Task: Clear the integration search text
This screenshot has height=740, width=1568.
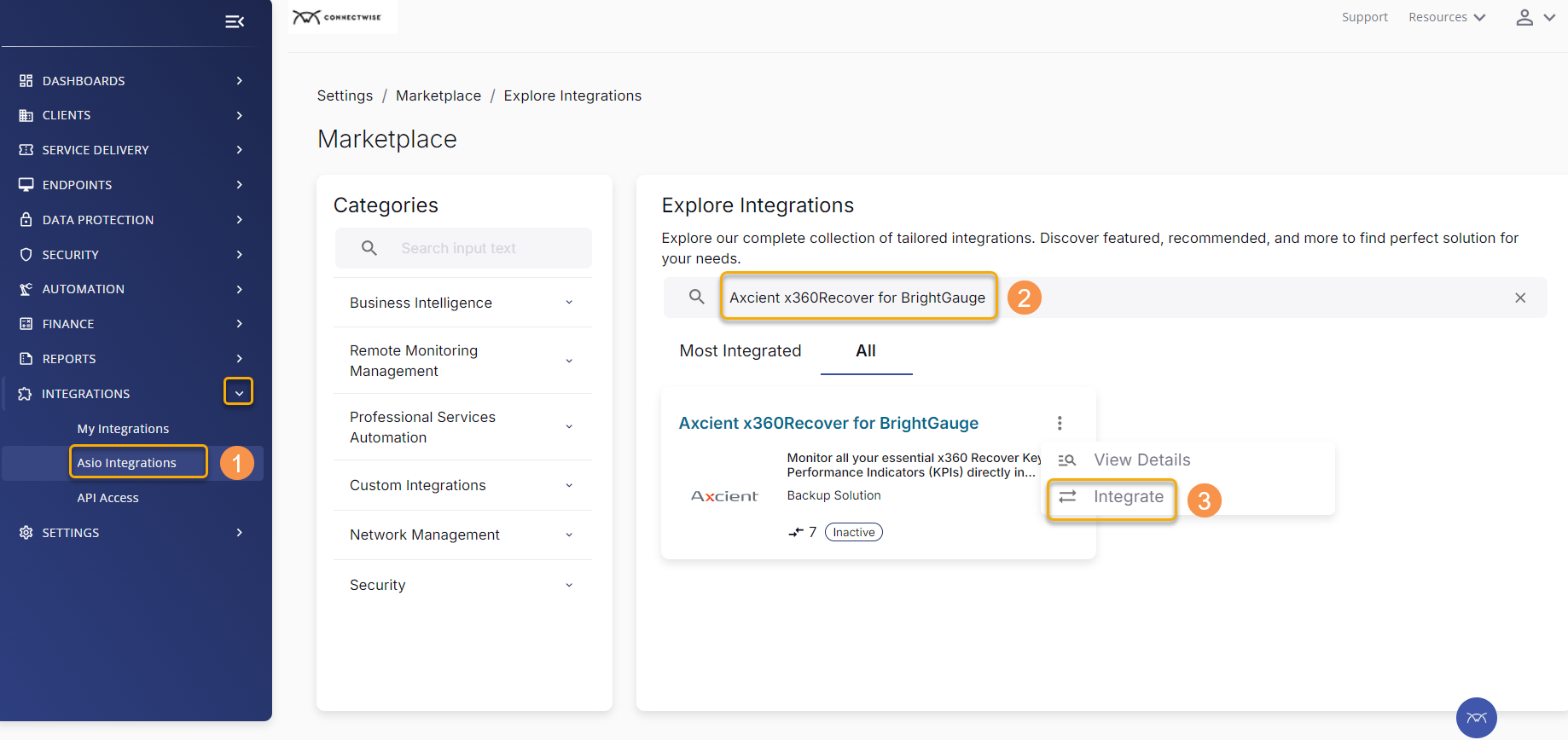Action: pos(1520,298)
